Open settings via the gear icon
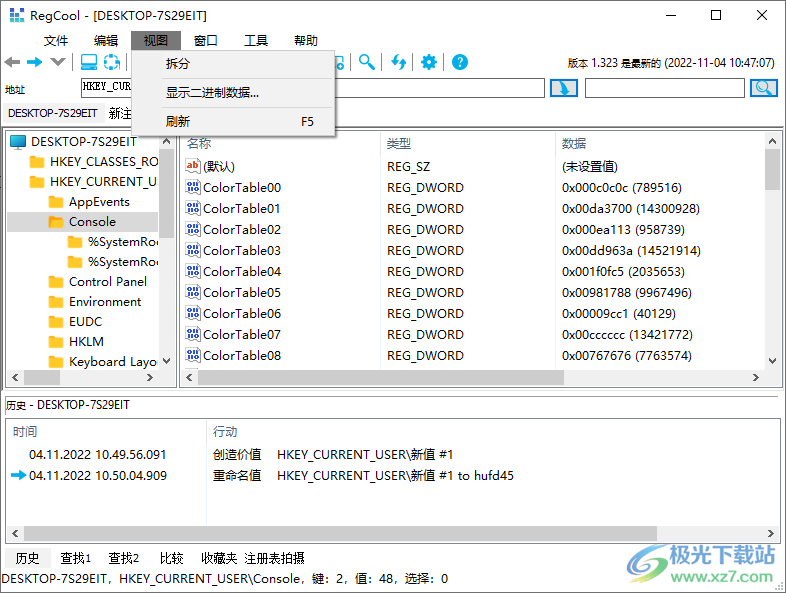786x593 pixels. (429, 62)
